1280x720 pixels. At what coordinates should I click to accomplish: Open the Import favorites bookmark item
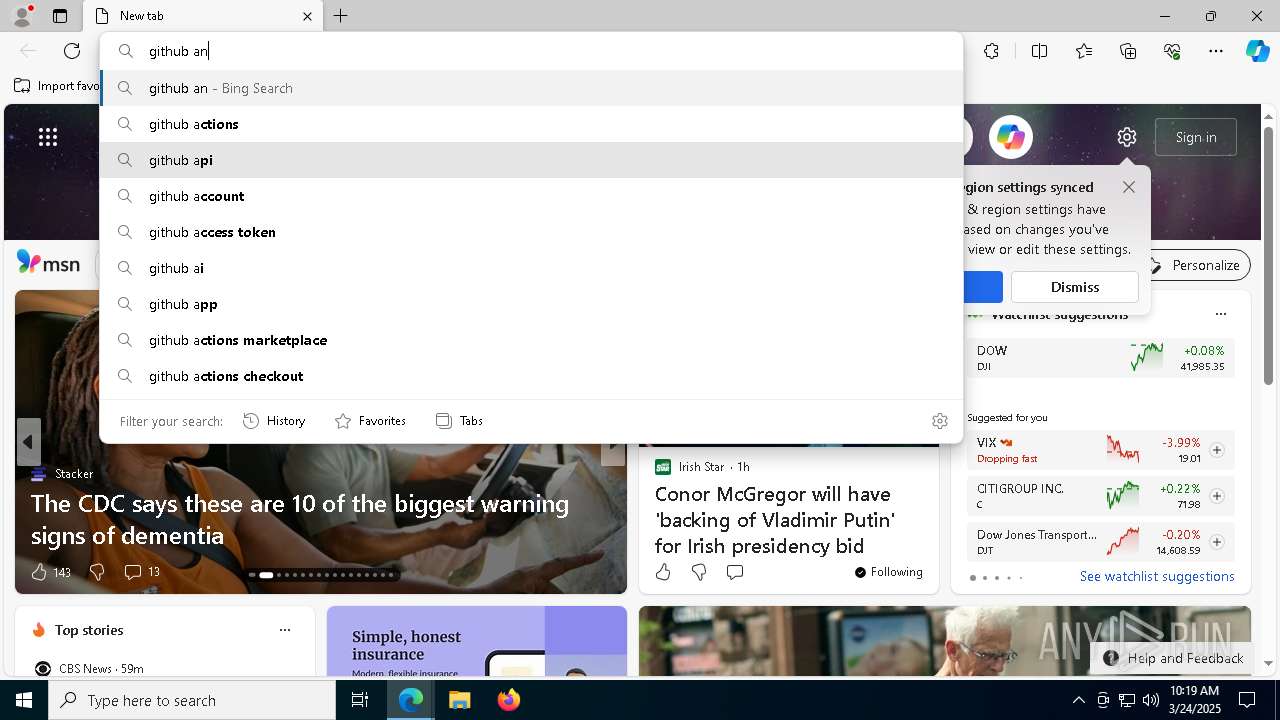pyautogui.click(x=56, y=86)
